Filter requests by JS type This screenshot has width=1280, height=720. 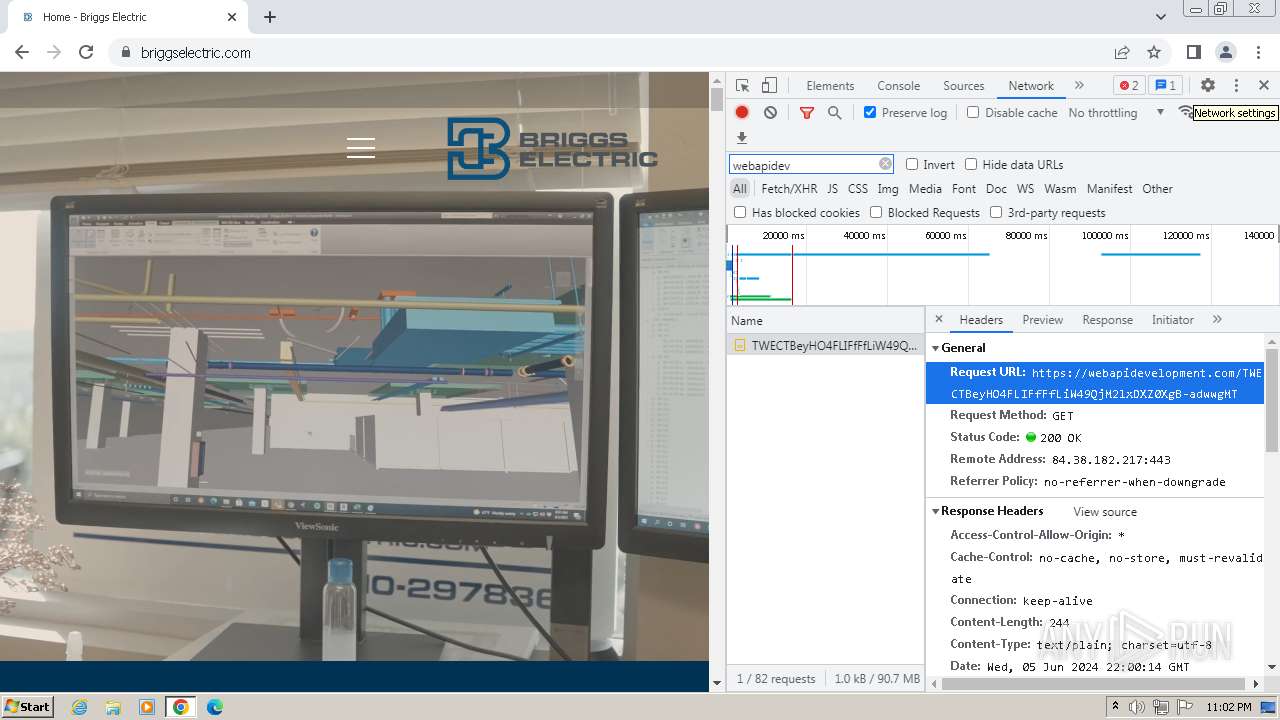[832, 189]
